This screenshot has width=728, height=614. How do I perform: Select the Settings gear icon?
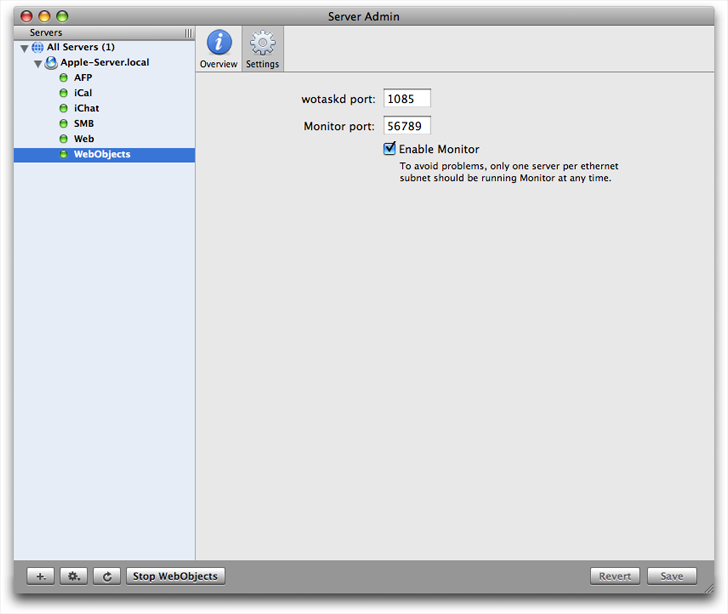[262, 43]
